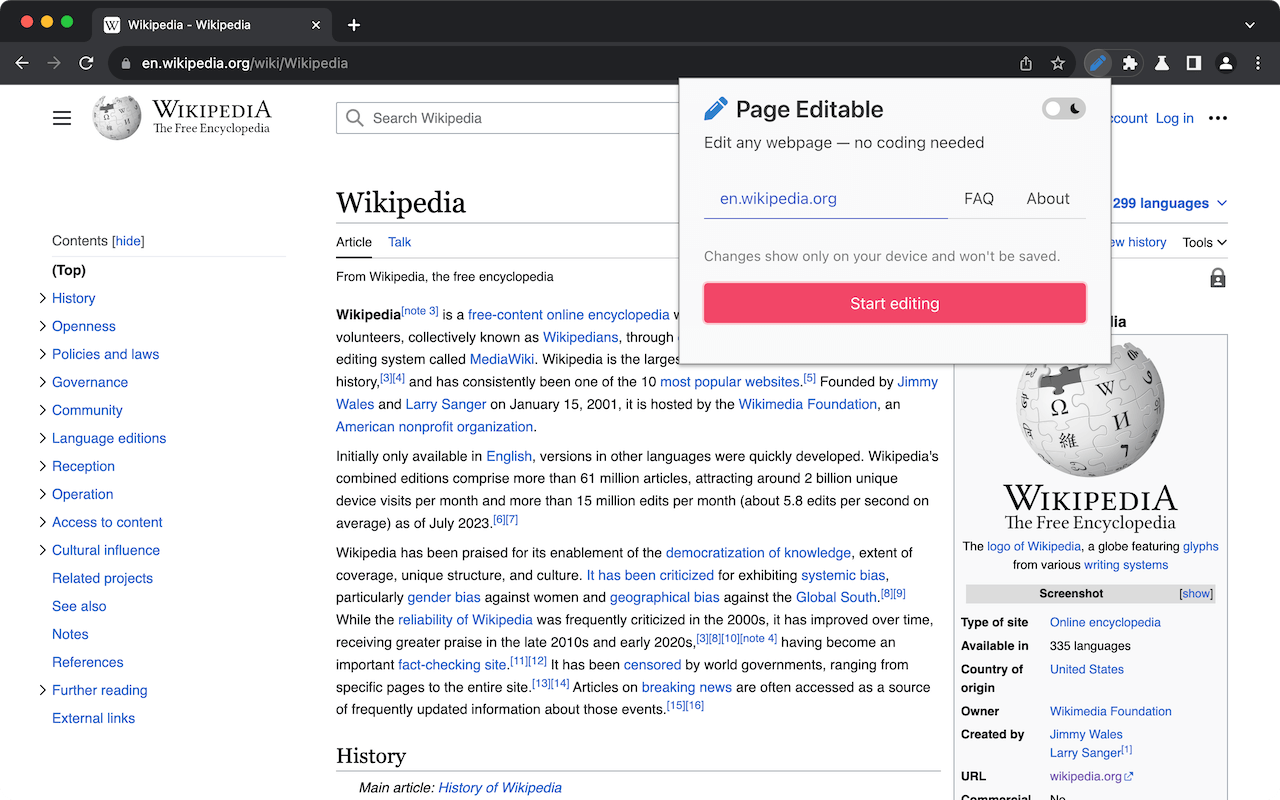Open the Chrome profile avatar icon
The height and width of the screenshot is (800, 1280).
coord(1225,62)
